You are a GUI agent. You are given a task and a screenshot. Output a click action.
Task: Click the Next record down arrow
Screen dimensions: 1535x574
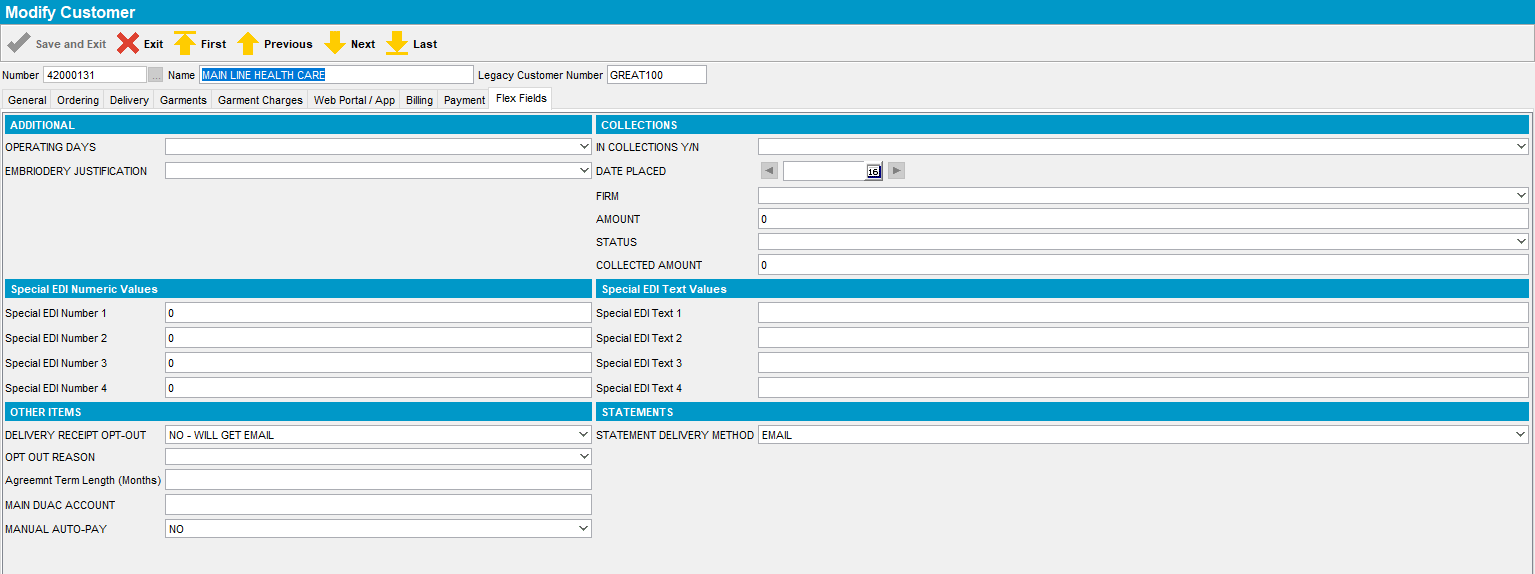coord(335,44)
